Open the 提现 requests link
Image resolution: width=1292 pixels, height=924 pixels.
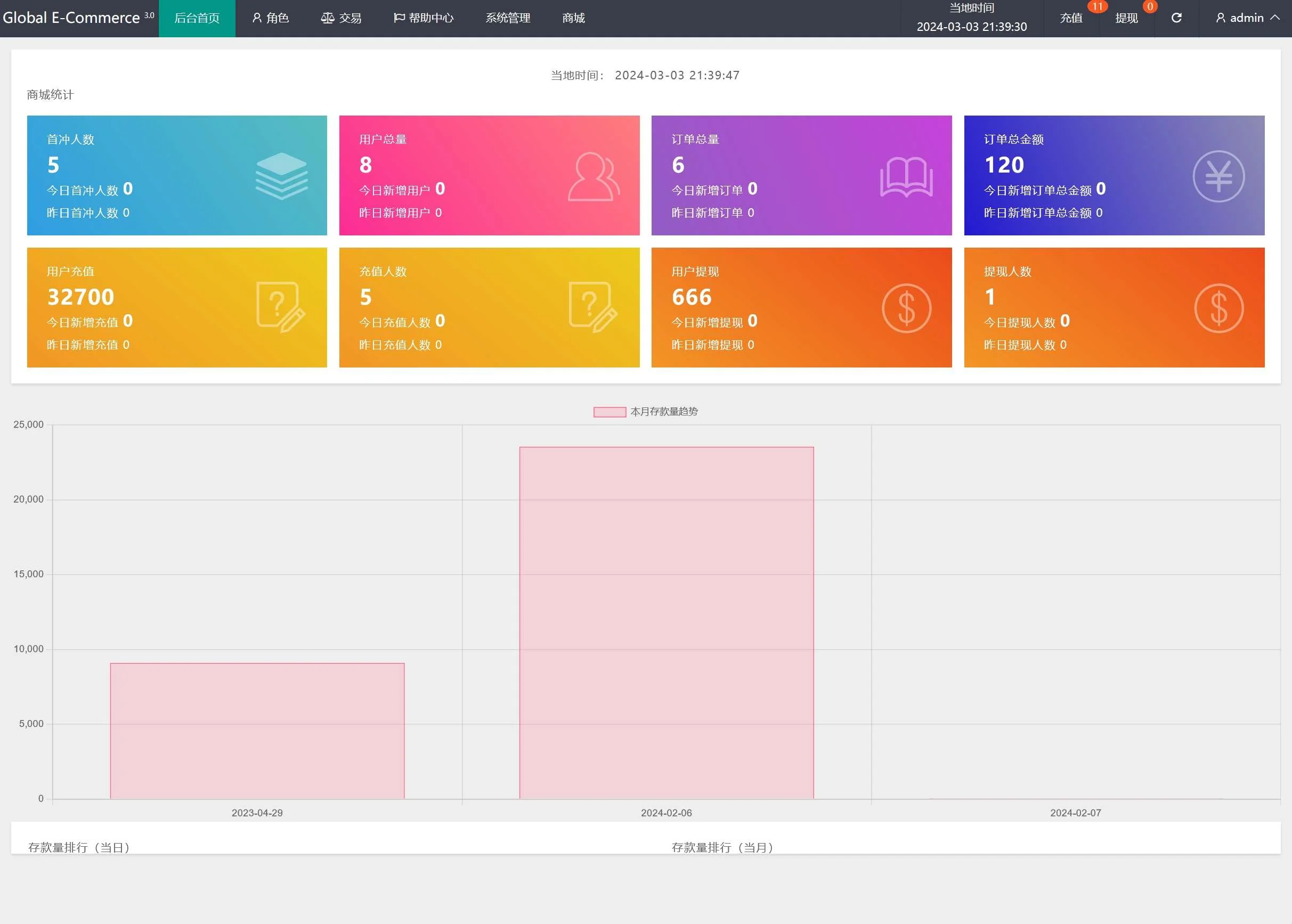pyautogui.click(x=1126, y=18)
